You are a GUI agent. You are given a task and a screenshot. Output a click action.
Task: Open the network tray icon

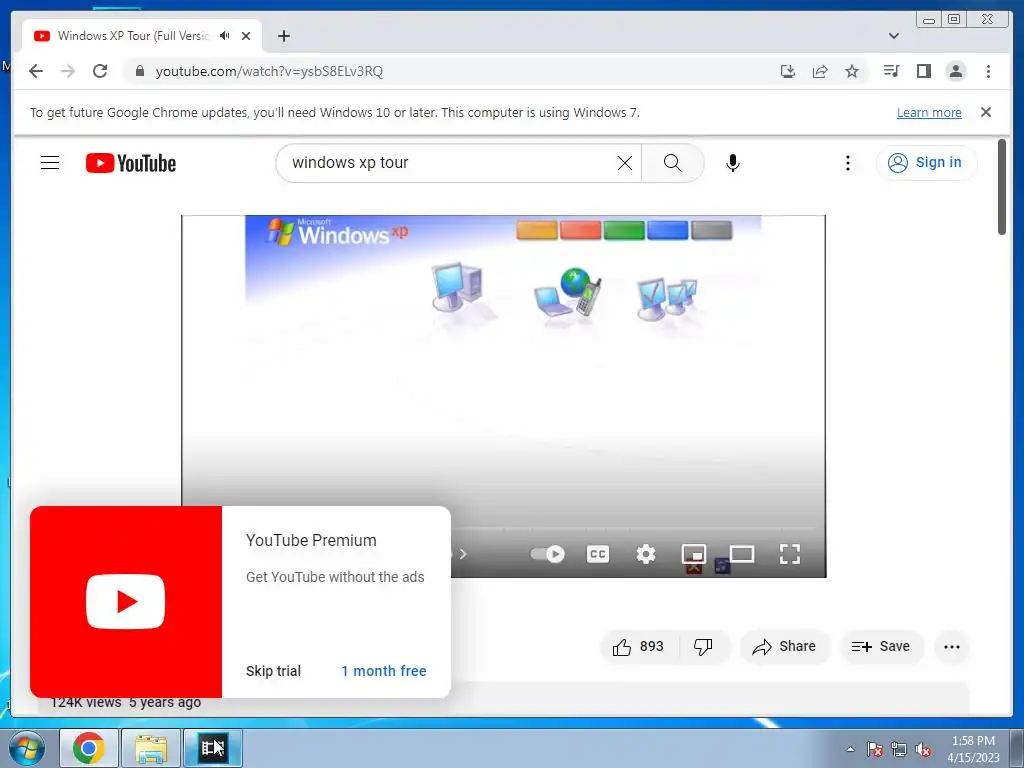[x=899, y=749]
